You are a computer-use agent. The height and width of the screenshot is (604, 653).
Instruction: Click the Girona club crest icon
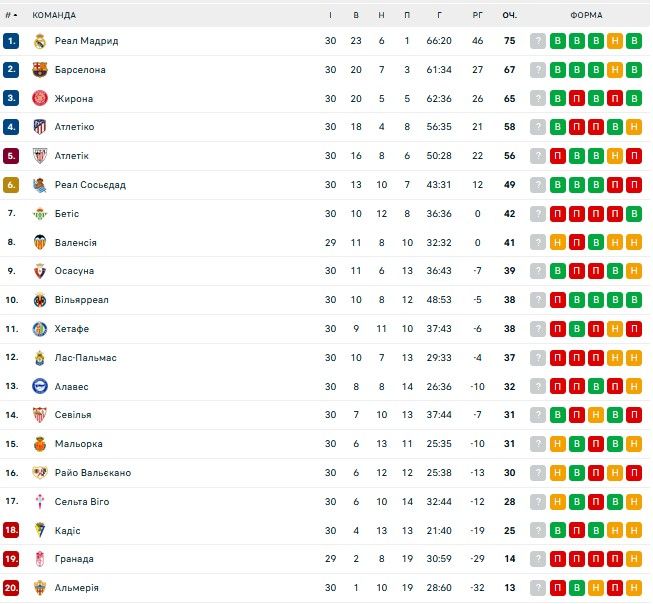click(40, 99)
